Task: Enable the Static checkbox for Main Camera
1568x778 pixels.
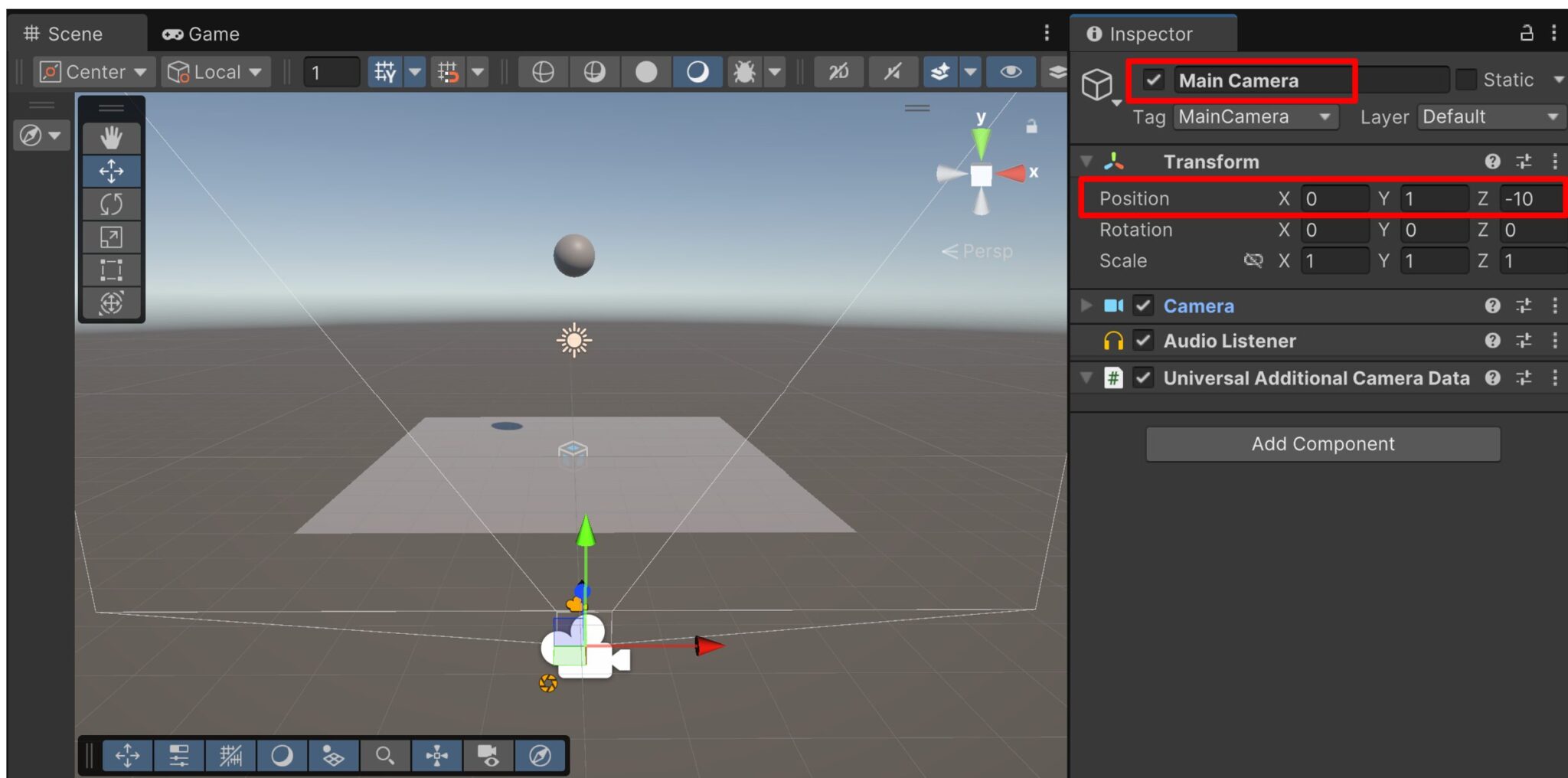Action: (x=1467, y=80)
